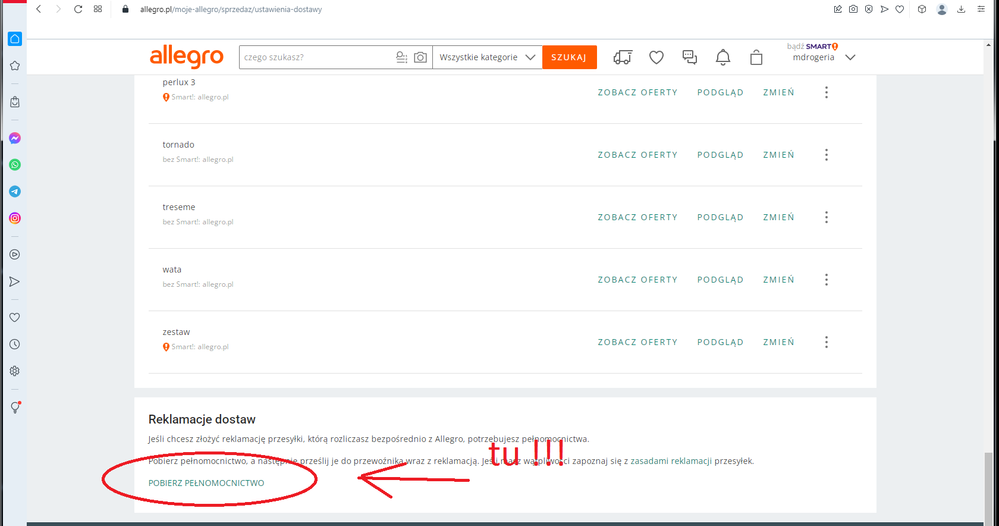Viewport: 999px width, 526px height.
Task: Click the wata delivery profile name
Action: click(172, 269)
